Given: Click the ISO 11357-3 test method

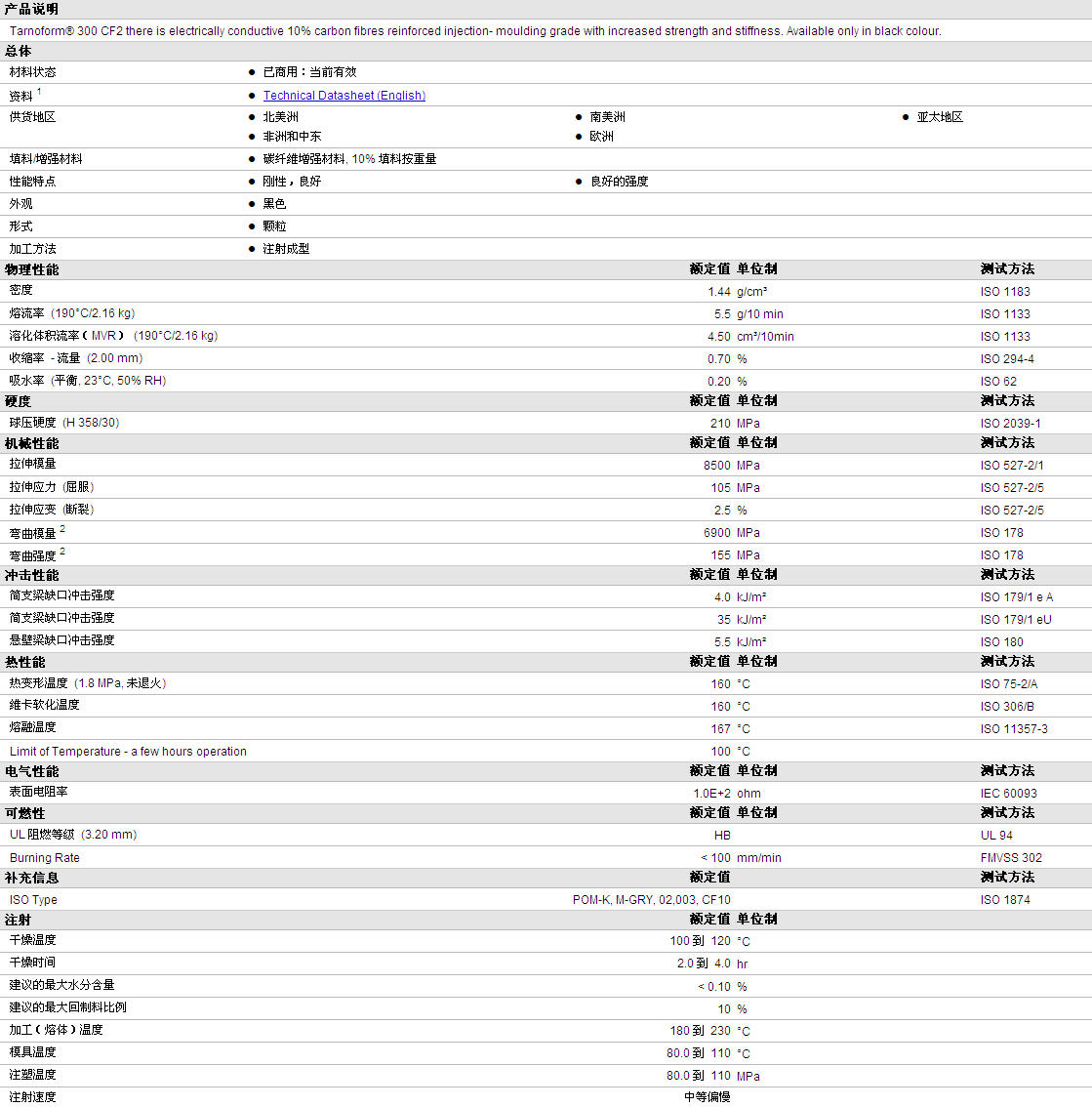Looking at the screenshot, I should pos(1014,729).
